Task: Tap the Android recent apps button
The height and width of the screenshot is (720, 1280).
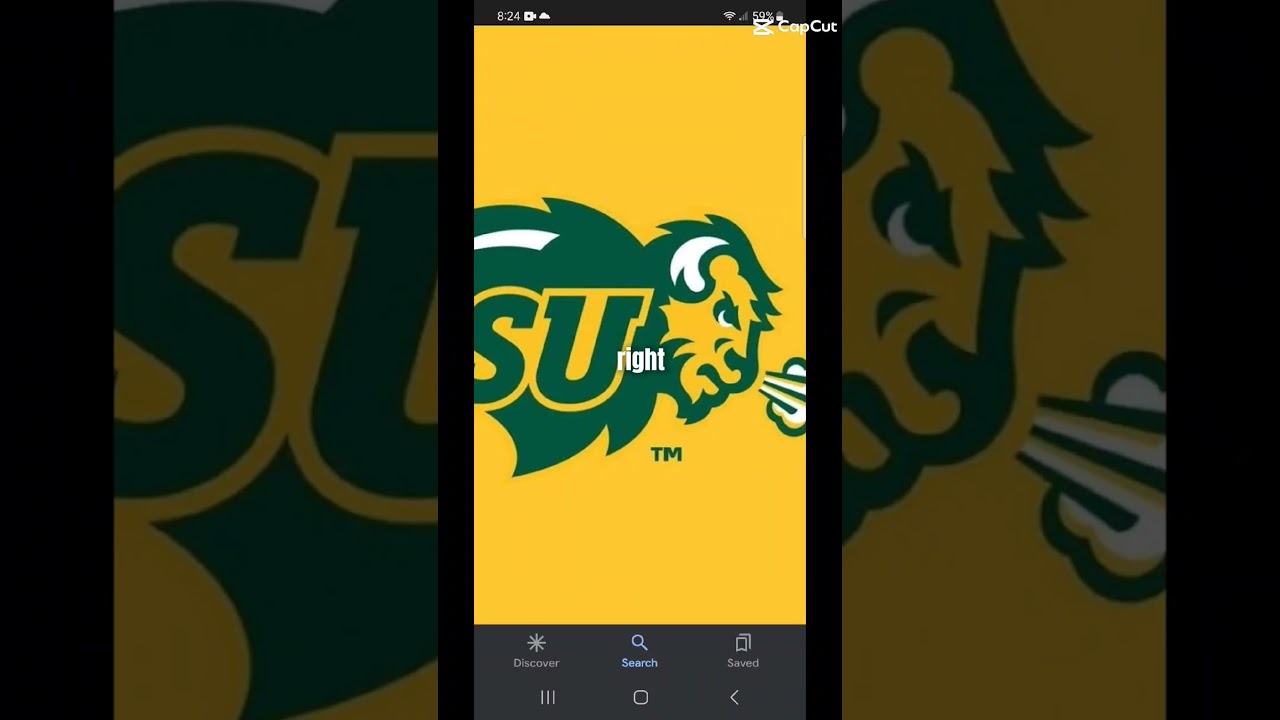Action: point(548,697)
